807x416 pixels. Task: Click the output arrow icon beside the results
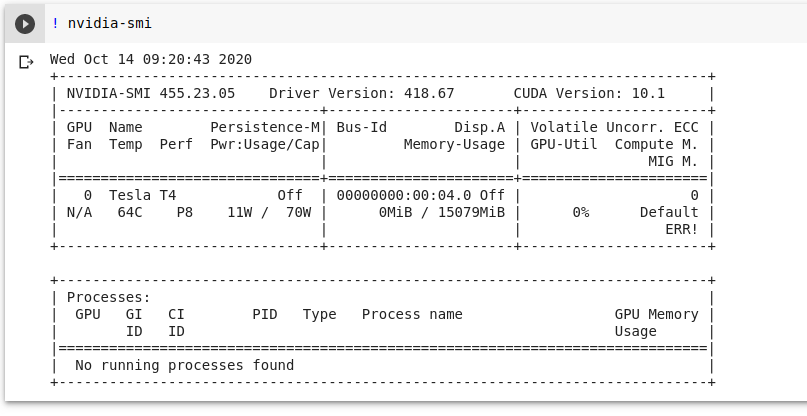coord(26,62)
